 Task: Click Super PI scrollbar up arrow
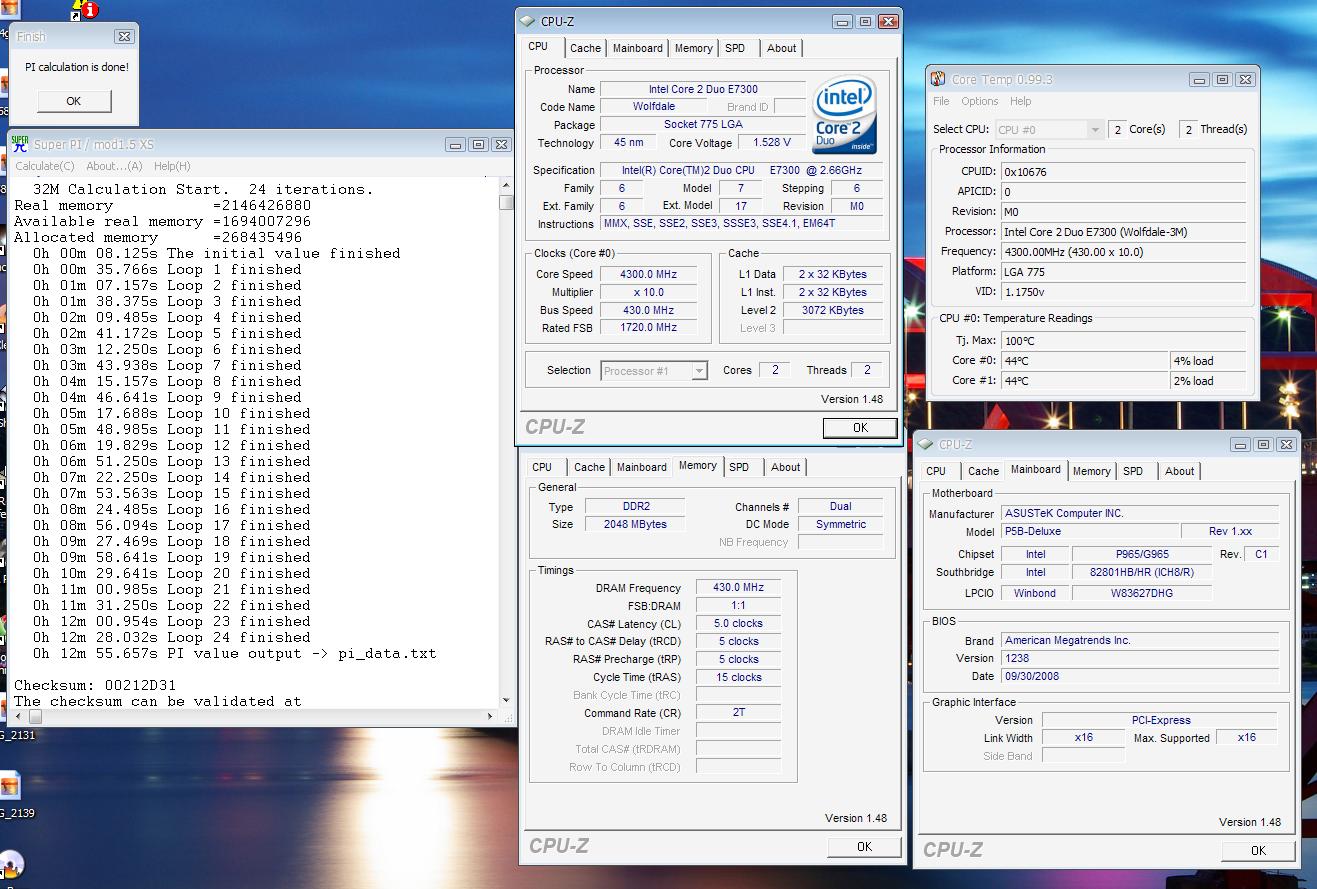(x=506, y=186)
